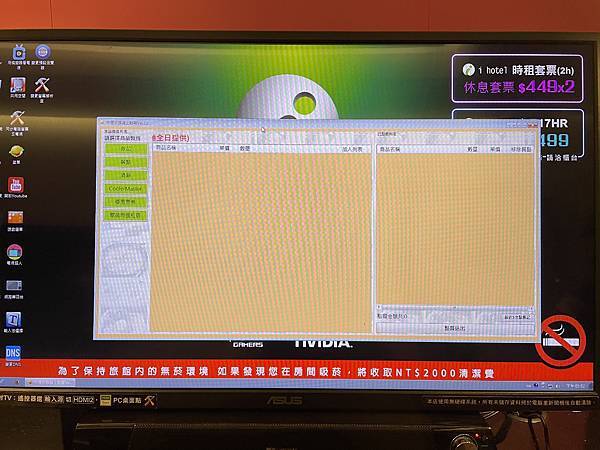Open the YouTube desktop shortcut
Viewport: 600px width, 450px height.
point(16,185)
